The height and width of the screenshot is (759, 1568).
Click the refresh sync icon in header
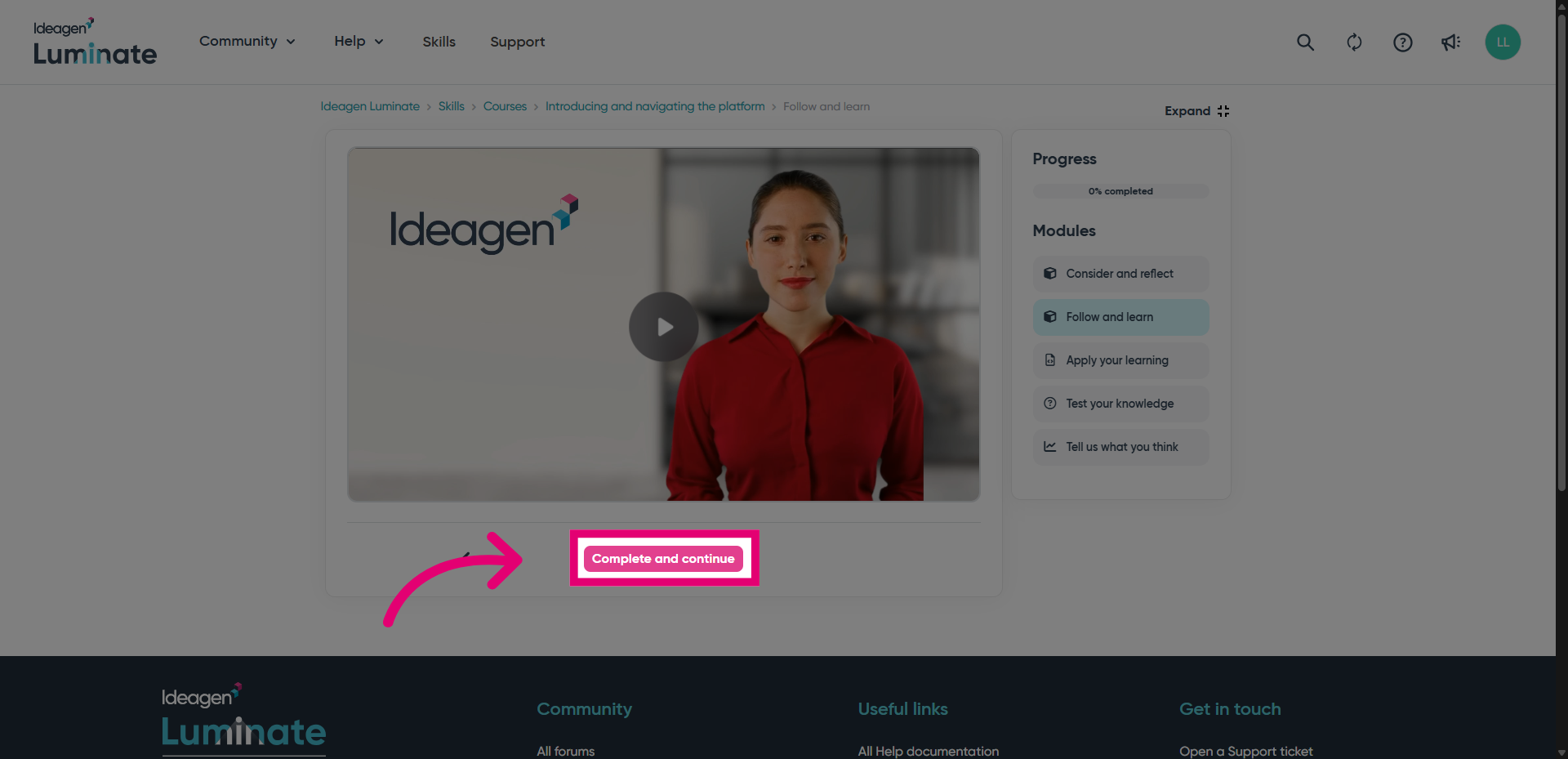[x=1354, y=42]
